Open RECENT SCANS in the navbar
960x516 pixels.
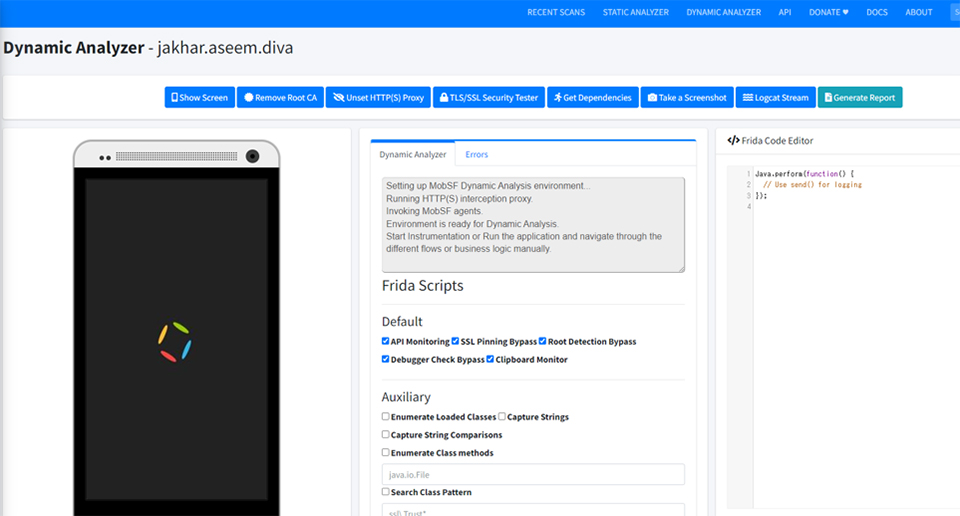556,13
